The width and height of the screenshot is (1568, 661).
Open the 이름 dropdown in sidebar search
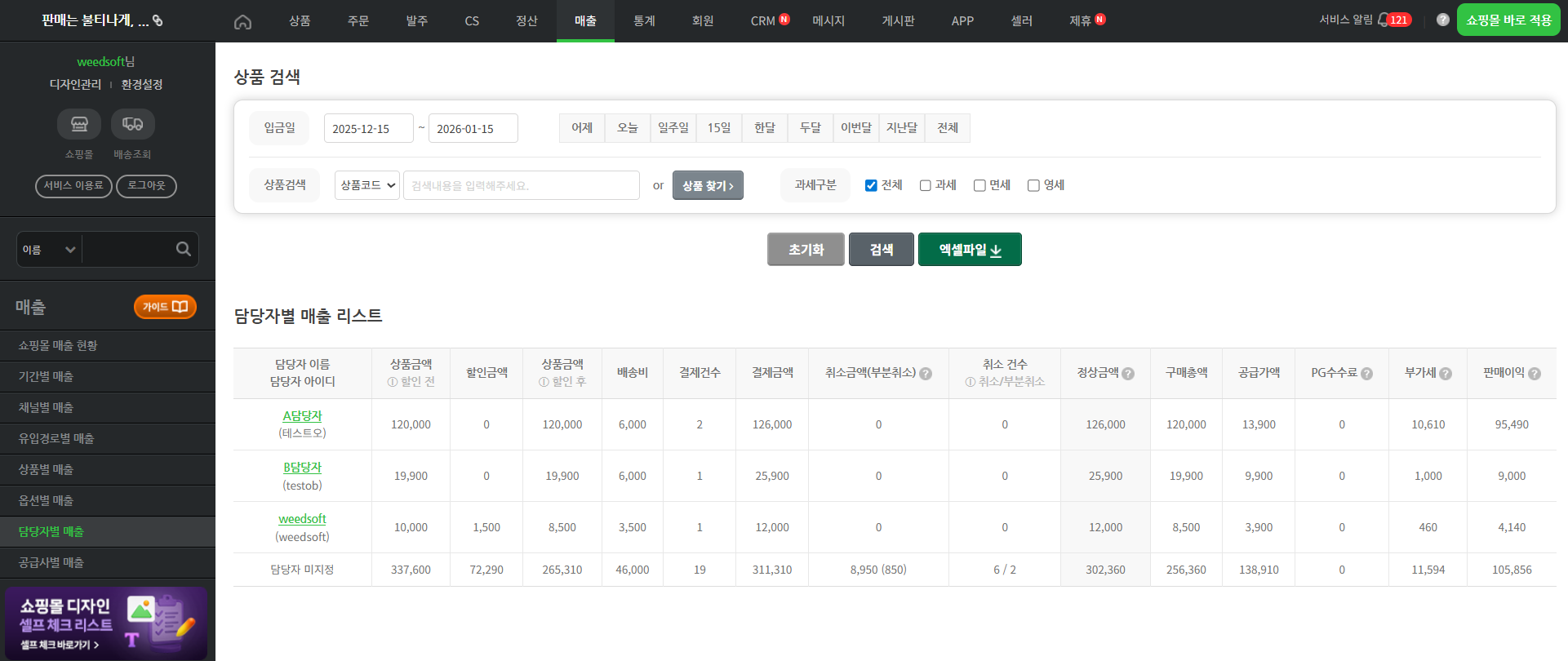49,250
